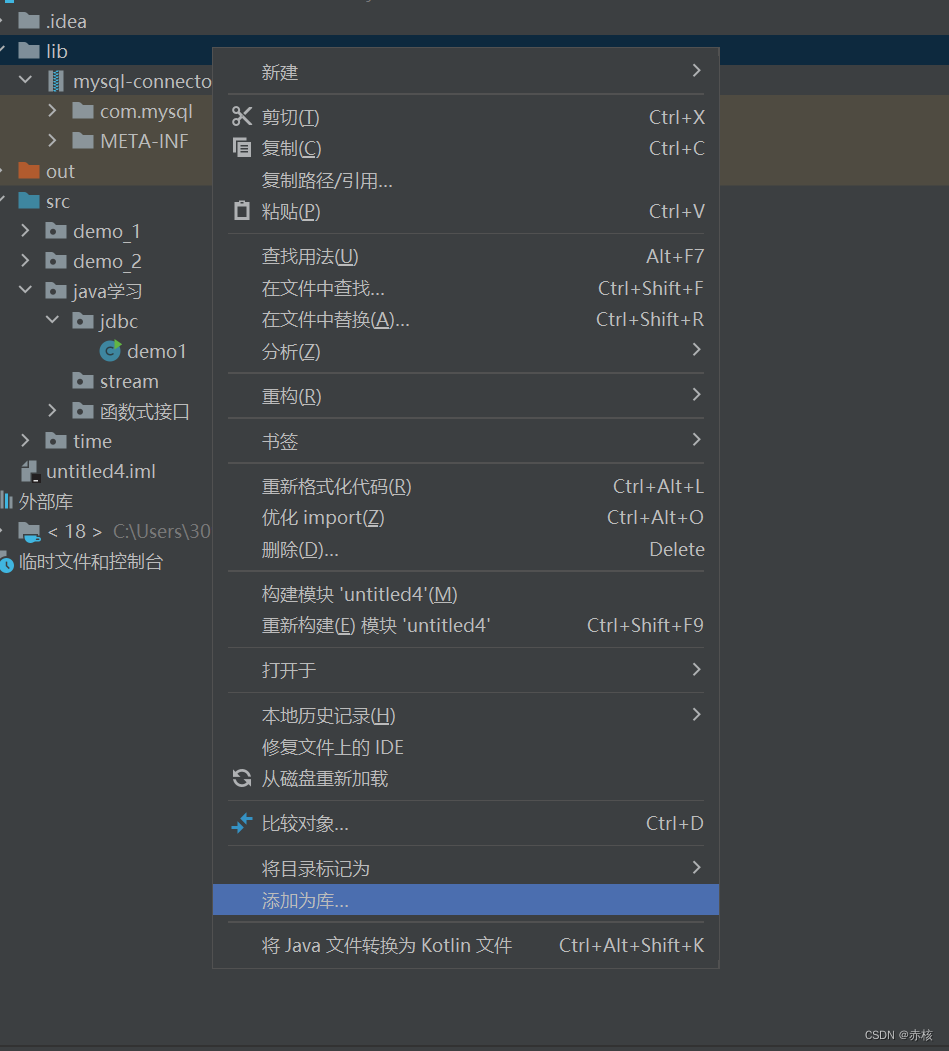Click the scissors Cut icon

242,117
